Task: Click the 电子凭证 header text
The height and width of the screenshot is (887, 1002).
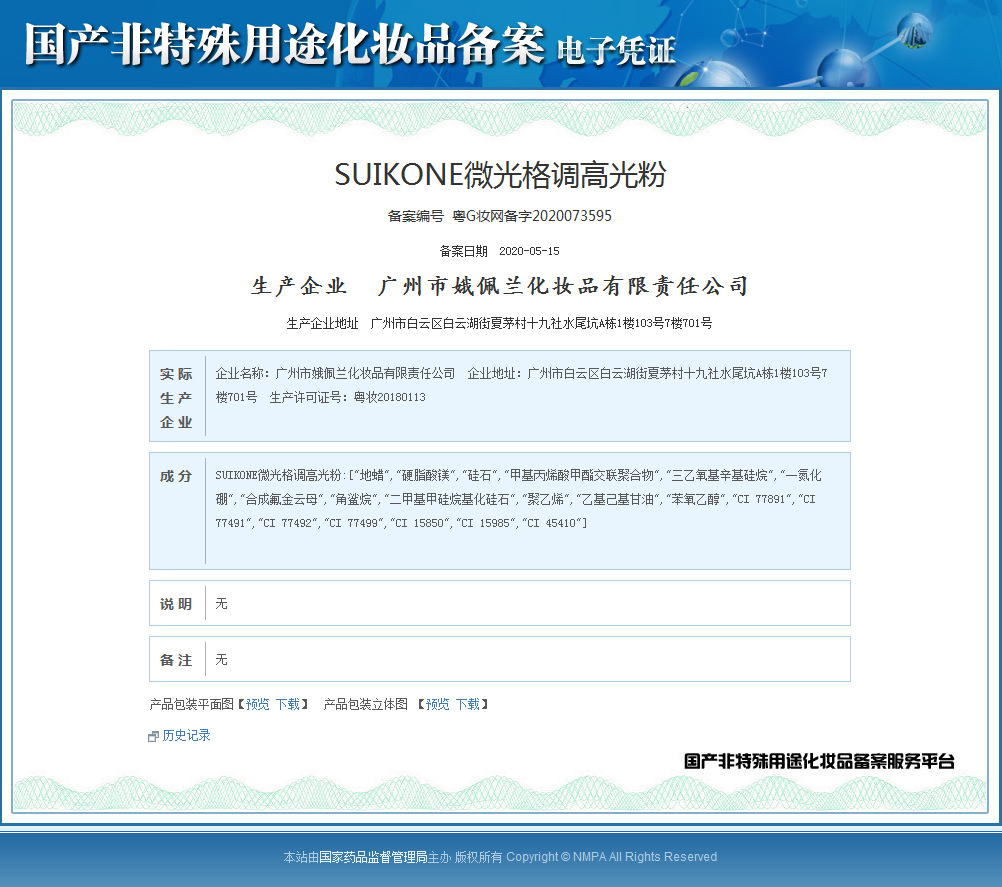Action: point(615,49)
